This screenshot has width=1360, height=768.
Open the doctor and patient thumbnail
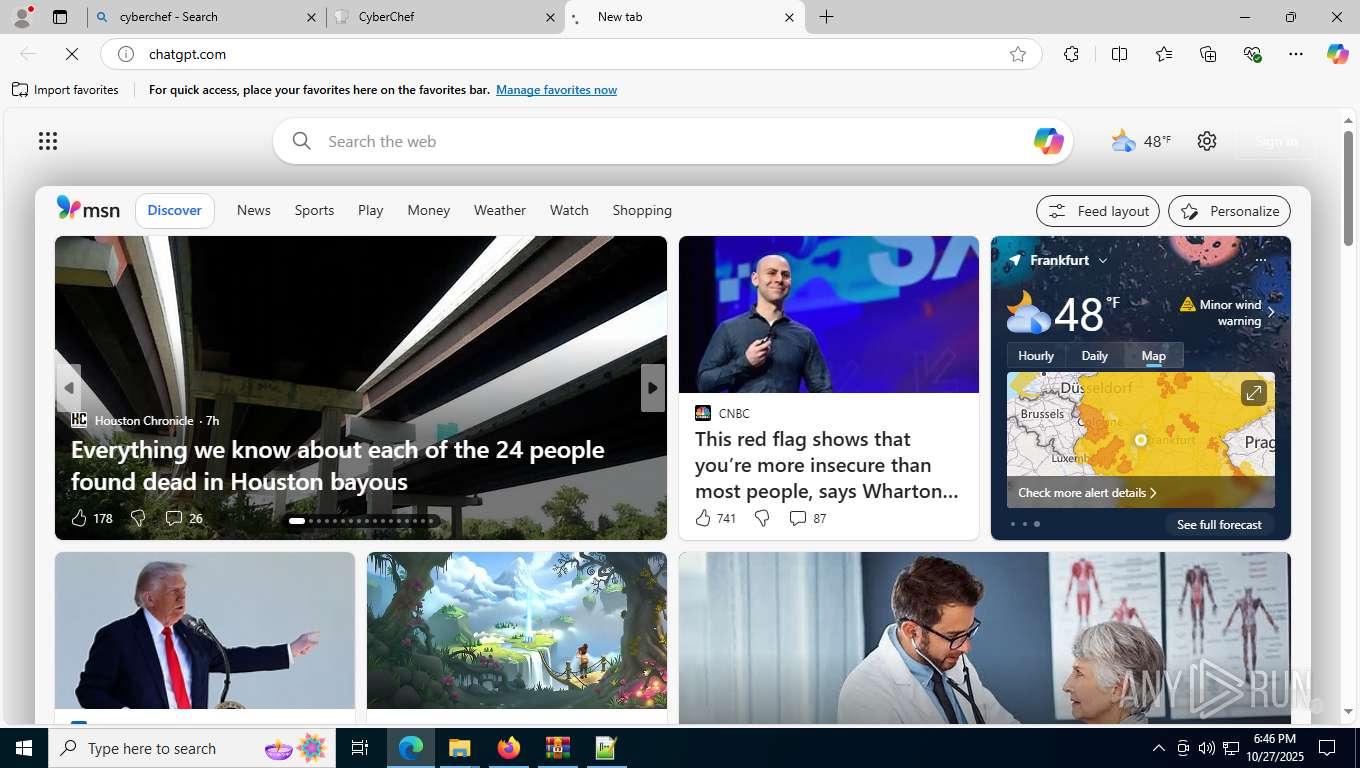point(985,637)
